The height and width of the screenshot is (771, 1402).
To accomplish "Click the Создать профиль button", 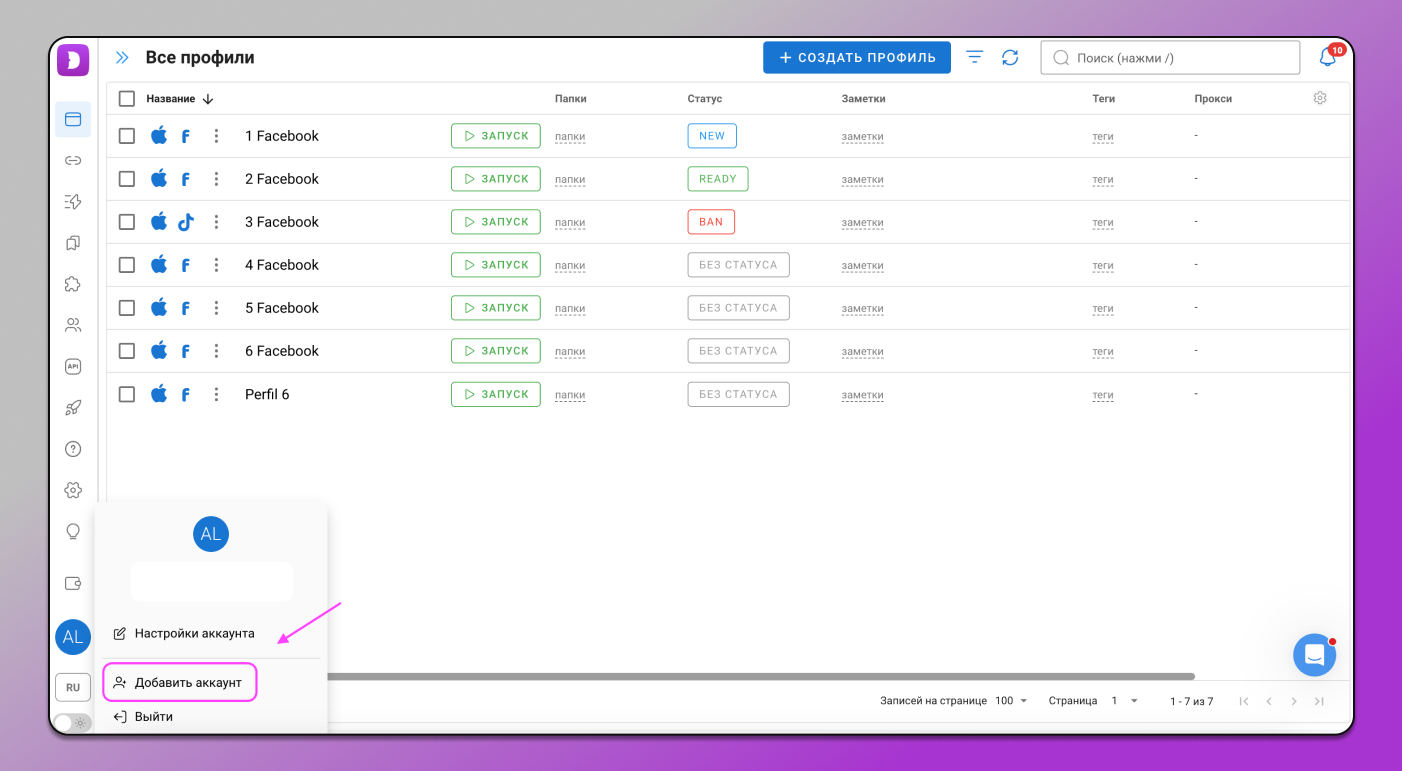I will tap(856, 58).
